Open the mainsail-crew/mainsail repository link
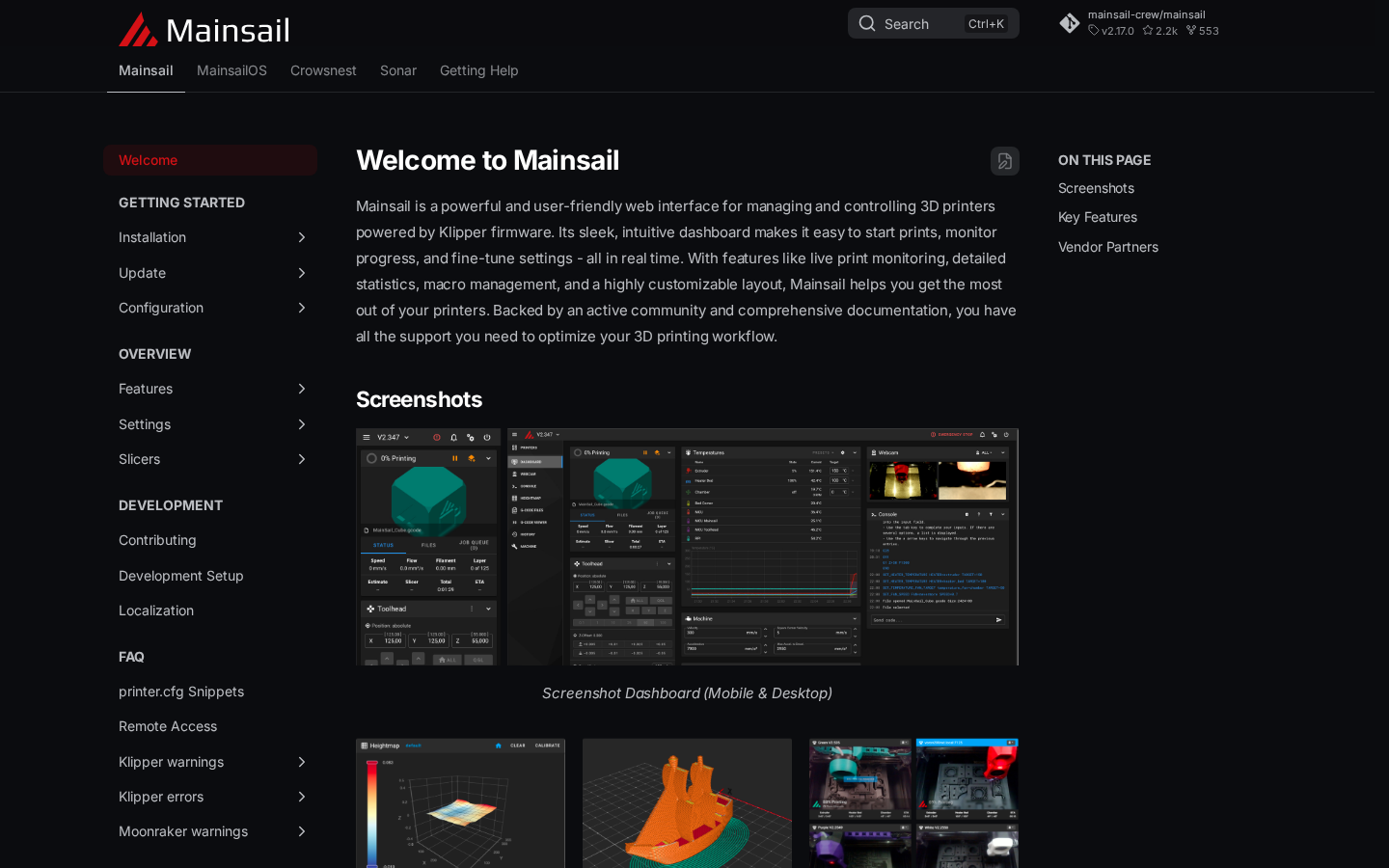Viewport: 1389px width, 868px height. tap(1147, 14)
